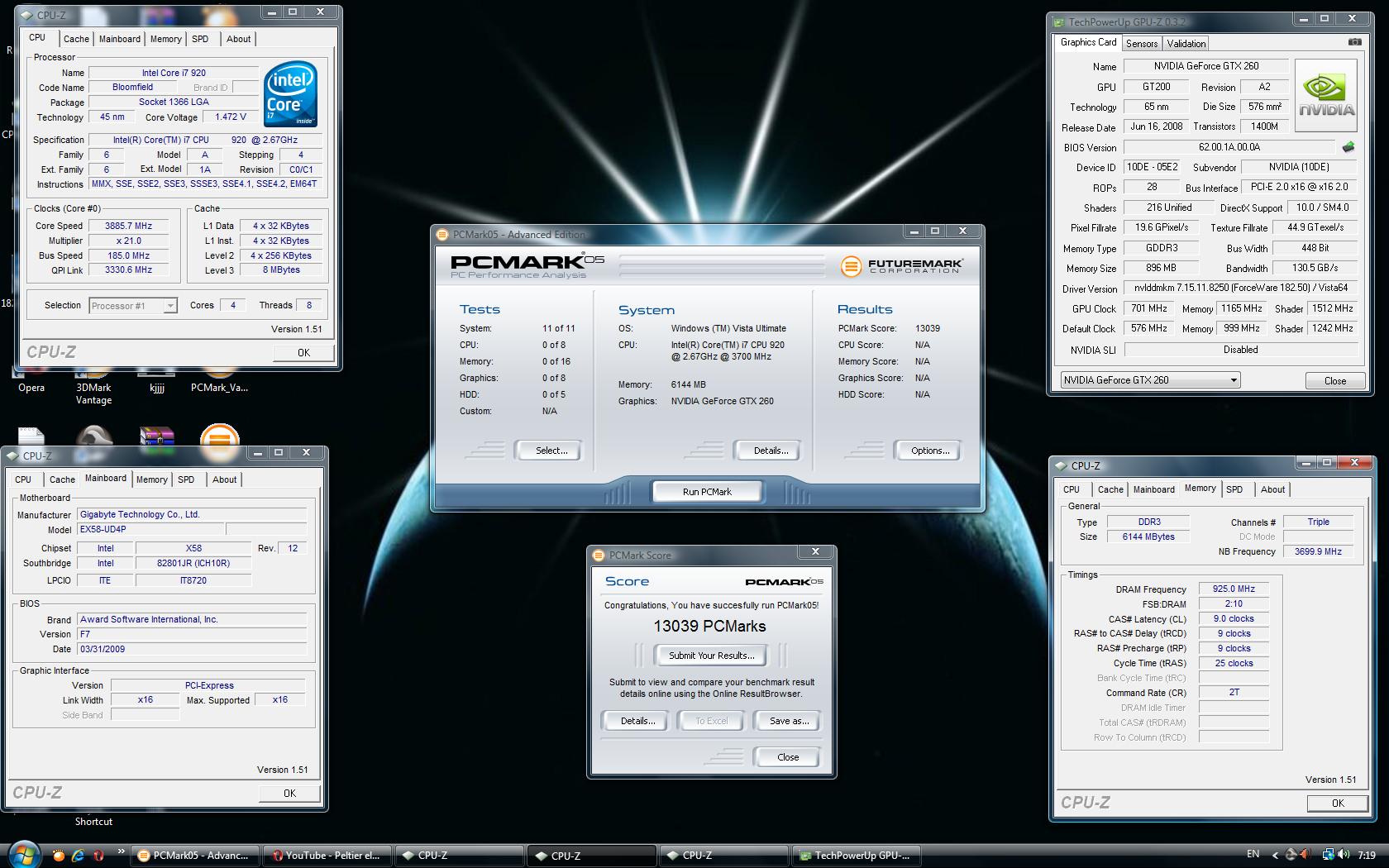Click the motherboard Model field EX58-UD4P
Image resolution: width=1389 pixels, height=868 pixels.
(x=150, y=529)
